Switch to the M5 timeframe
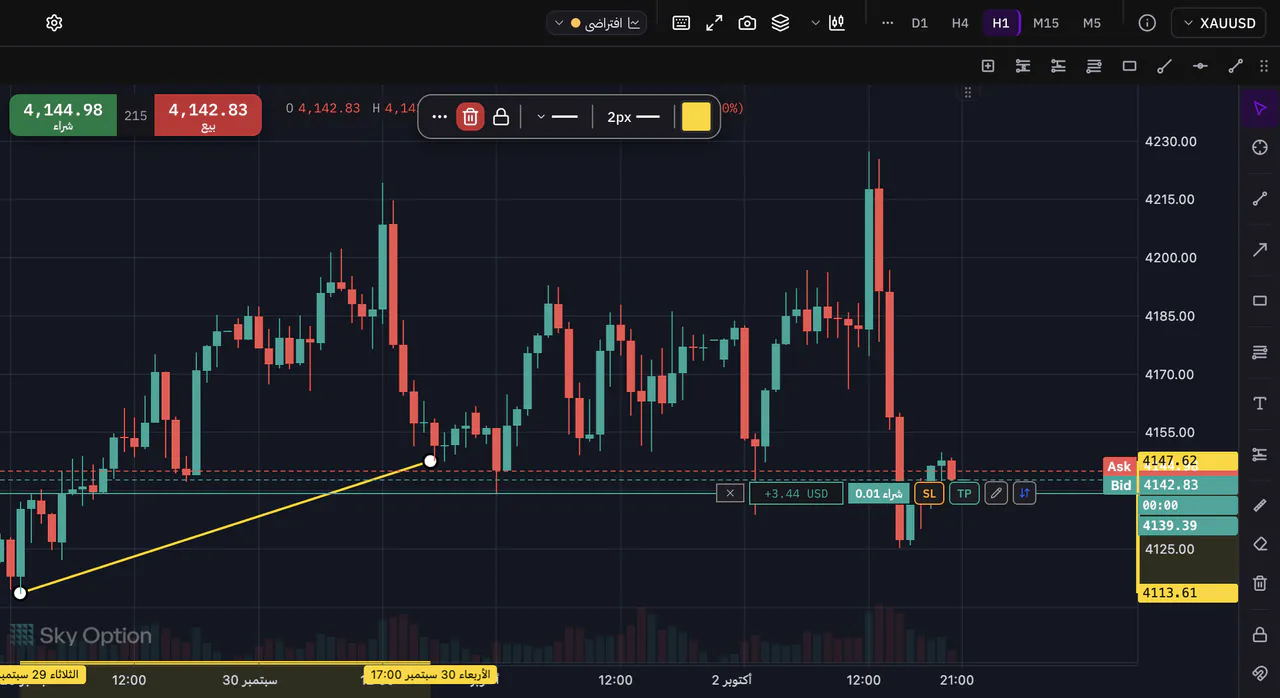Image resolution: width=1280 pixels, height=698 pixels. coord(1092,23)
